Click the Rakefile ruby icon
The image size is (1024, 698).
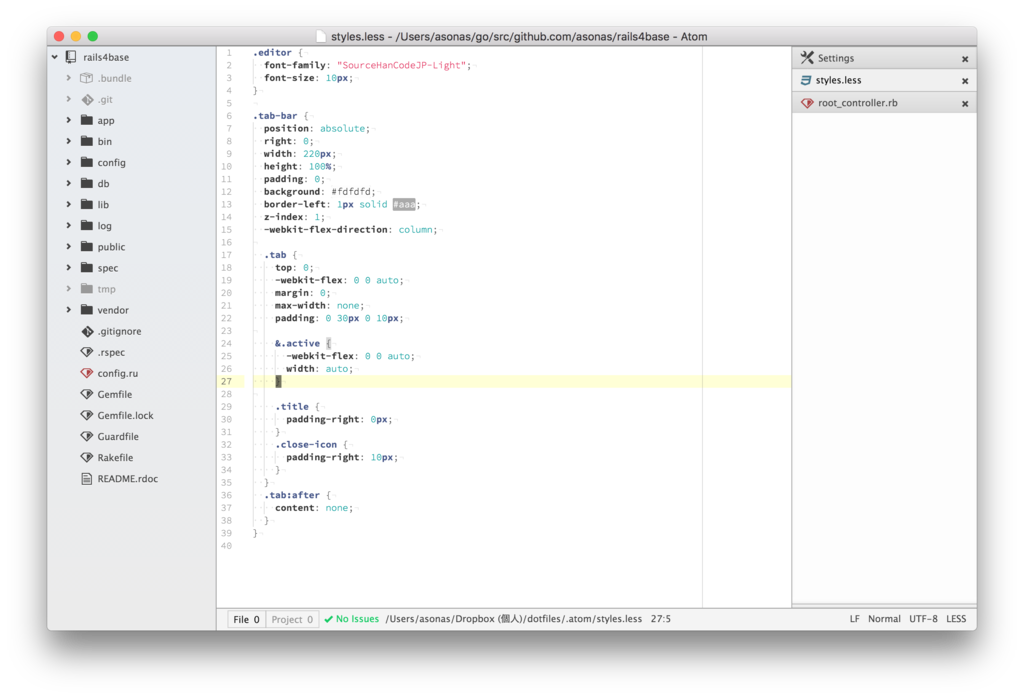point(87,457)
